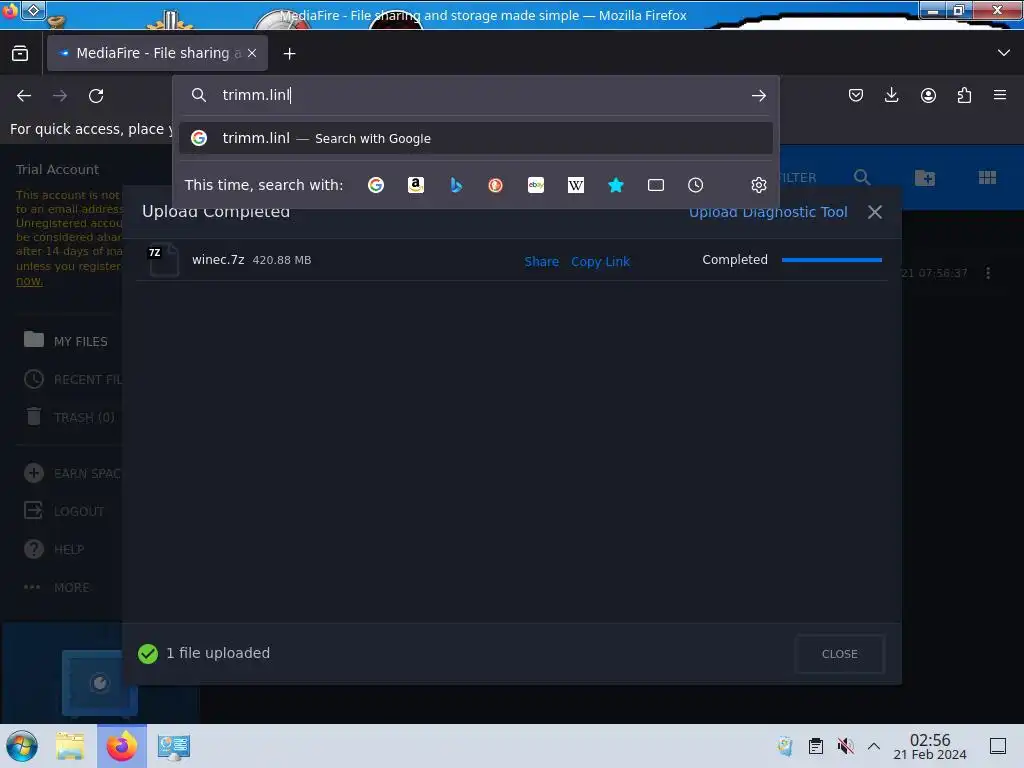Viewport: 1024px width, 768px height.
Task: Click the Share link for winec.7z
Action: point(541,261)
